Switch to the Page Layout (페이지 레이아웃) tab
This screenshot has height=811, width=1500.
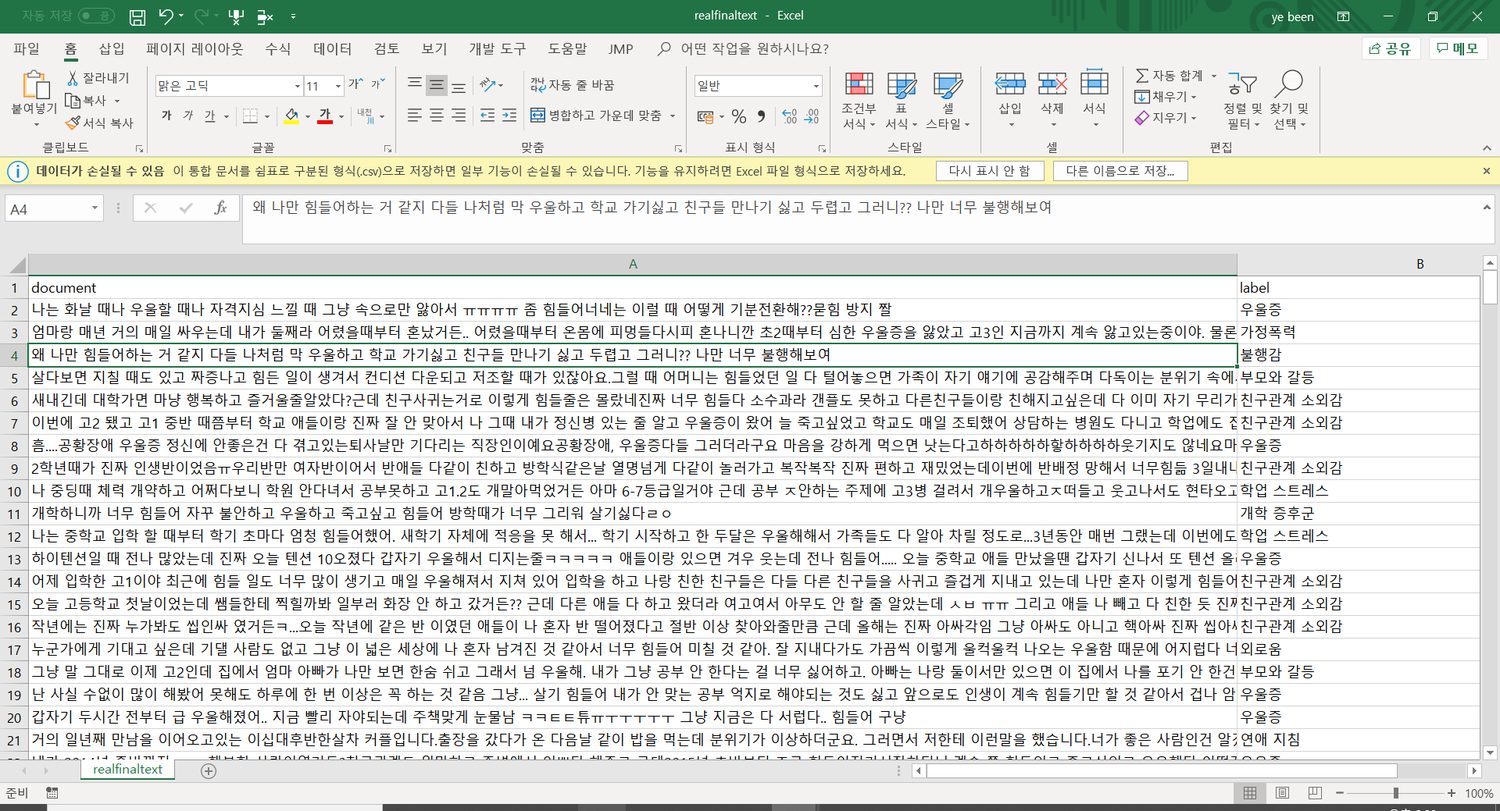pos(194,48)
